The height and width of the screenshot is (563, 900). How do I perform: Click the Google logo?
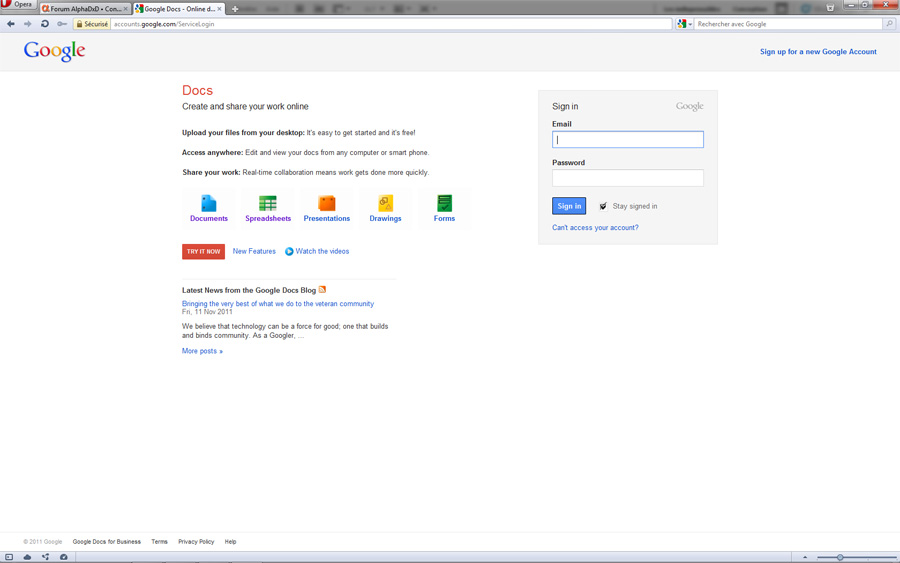[x=55, y=51]
